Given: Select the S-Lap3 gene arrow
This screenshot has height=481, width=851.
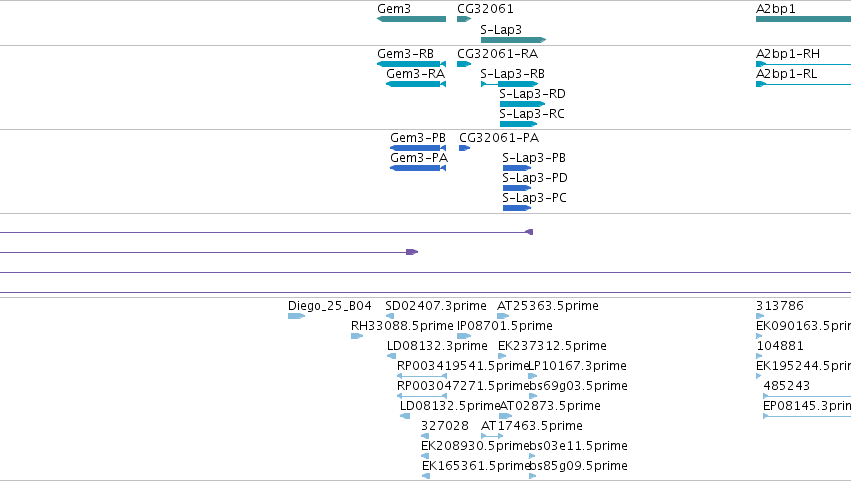Looking at the screenshot, I should coord(513,40).
